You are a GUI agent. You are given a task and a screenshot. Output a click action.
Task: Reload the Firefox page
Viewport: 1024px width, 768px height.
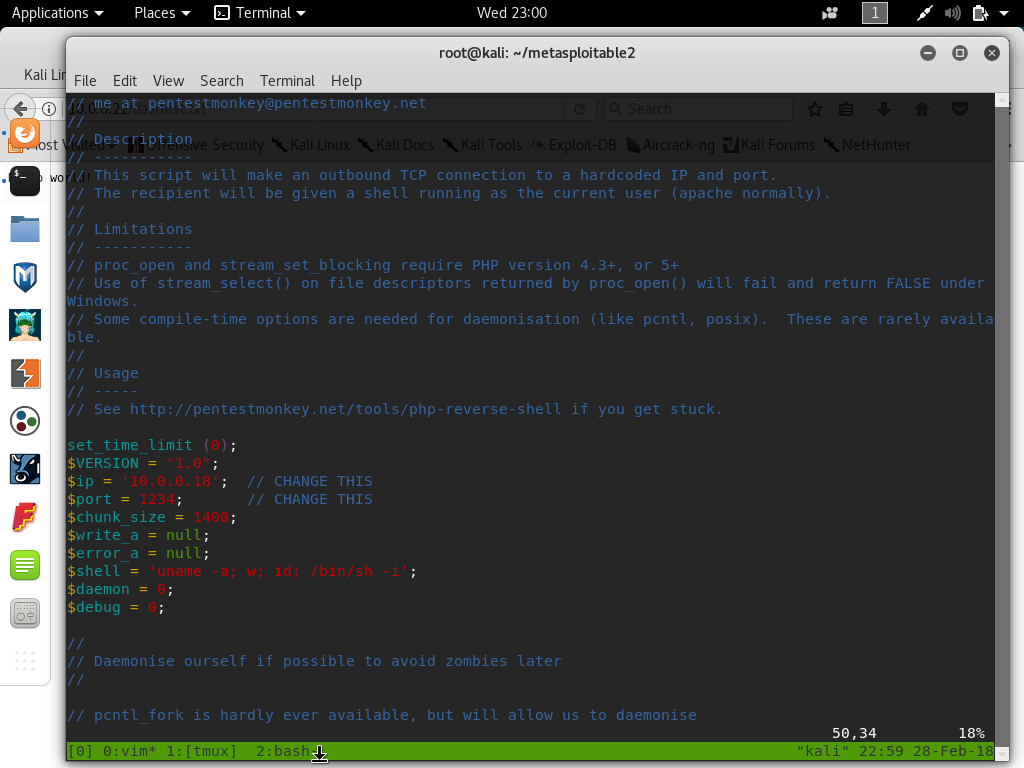click(579, 109)
